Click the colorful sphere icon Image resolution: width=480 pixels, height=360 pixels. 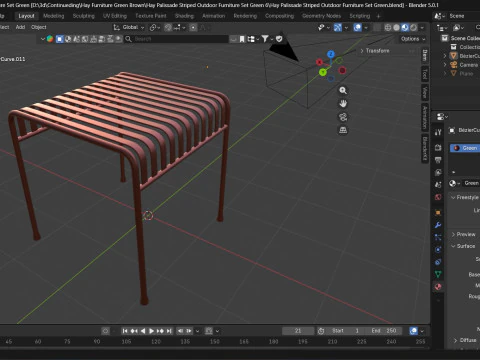click(x=50, y=39)
